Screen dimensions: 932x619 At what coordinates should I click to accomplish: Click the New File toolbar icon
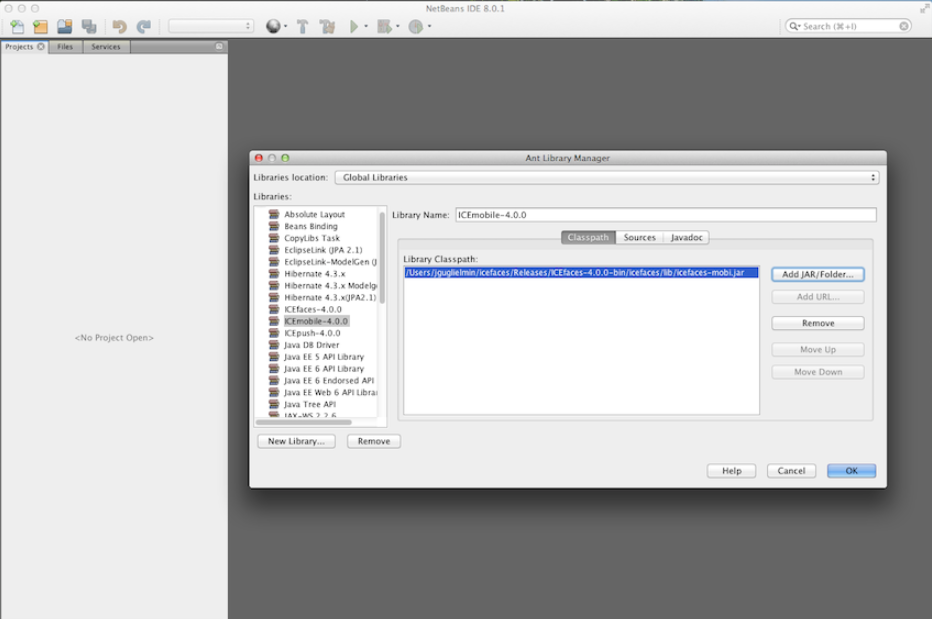click(17, 27)
